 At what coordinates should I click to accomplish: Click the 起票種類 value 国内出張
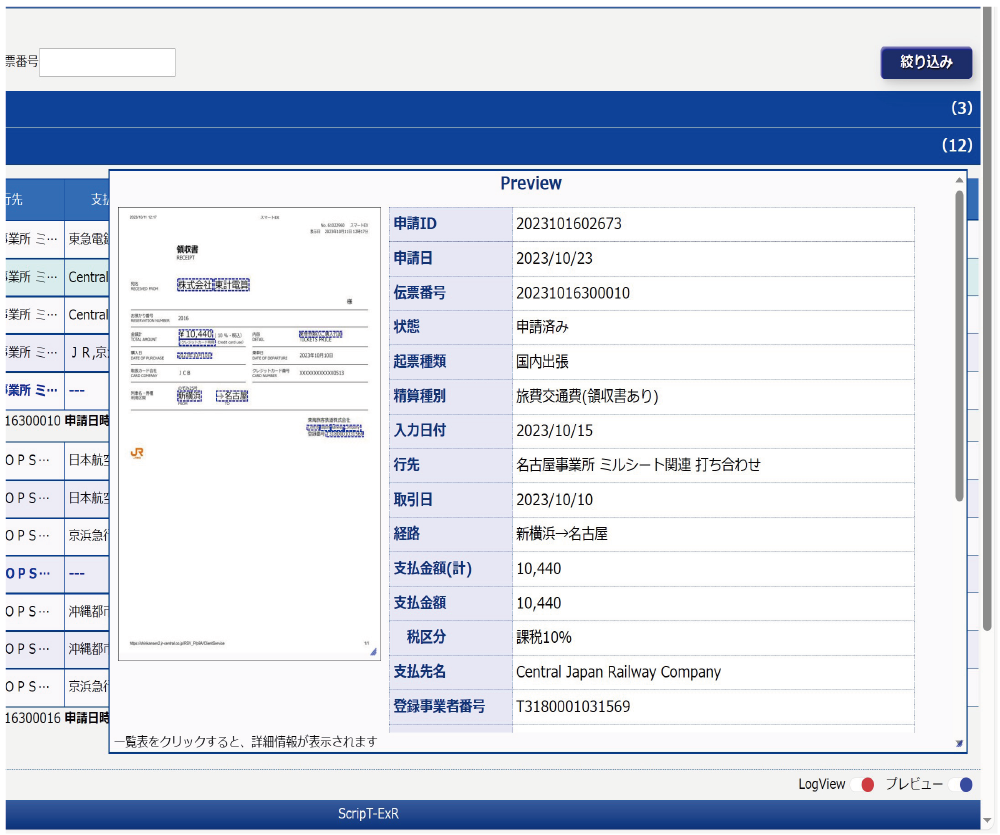pyautogui.click(x=542, y=362)
